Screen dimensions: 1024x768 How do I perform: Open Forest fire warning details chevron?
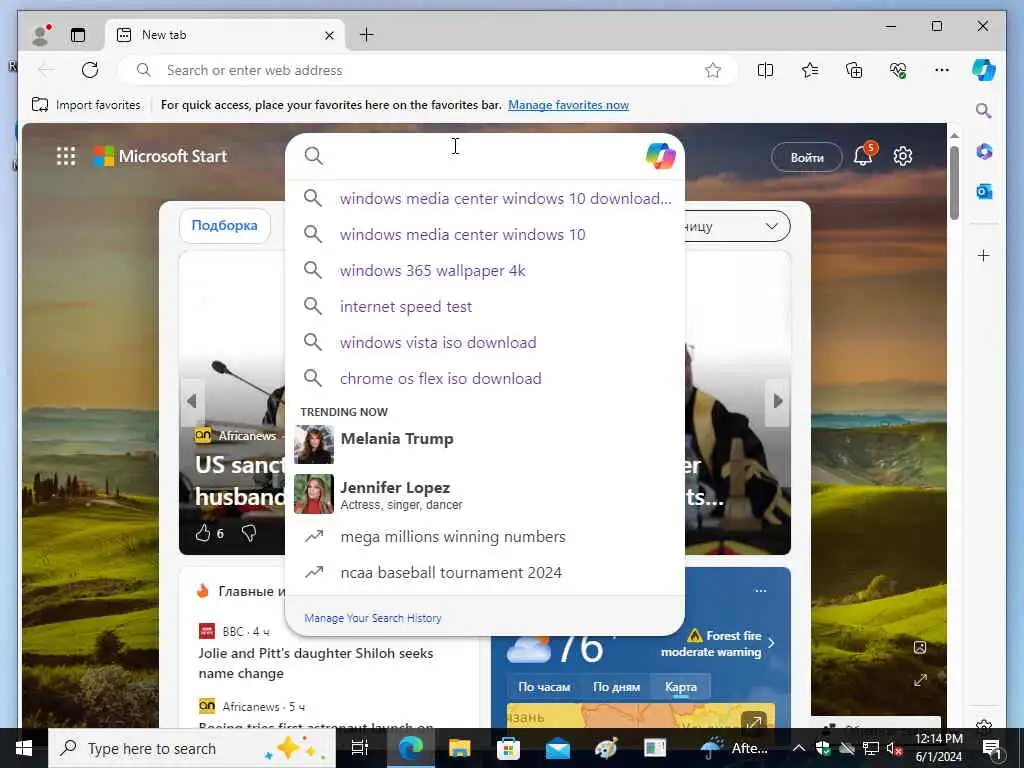(x=771, y=643)
